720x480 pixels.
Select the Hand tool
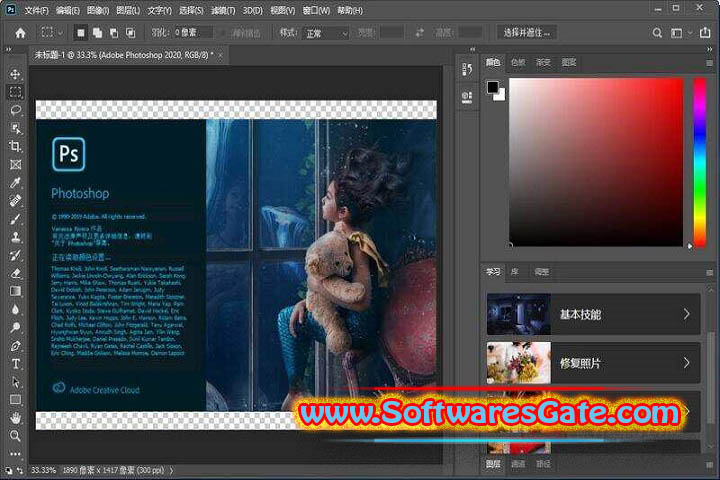(15, 418)
